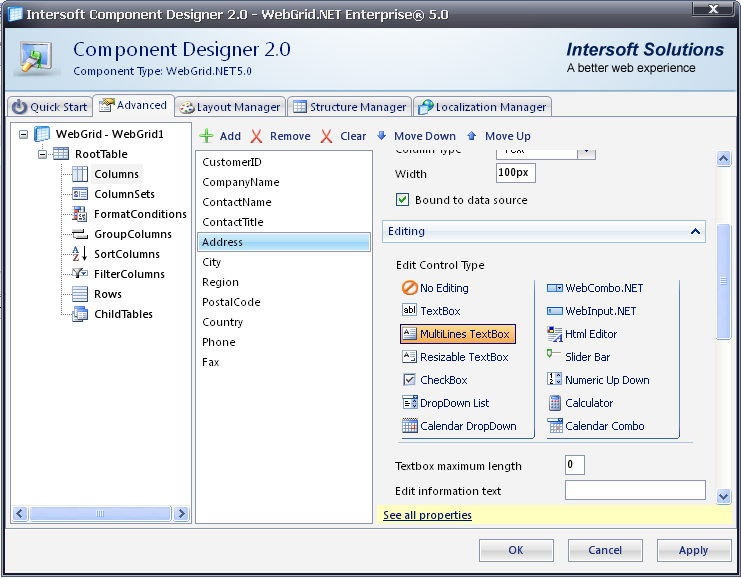Click the FilterColumns funnel icon

pos(79,273)
